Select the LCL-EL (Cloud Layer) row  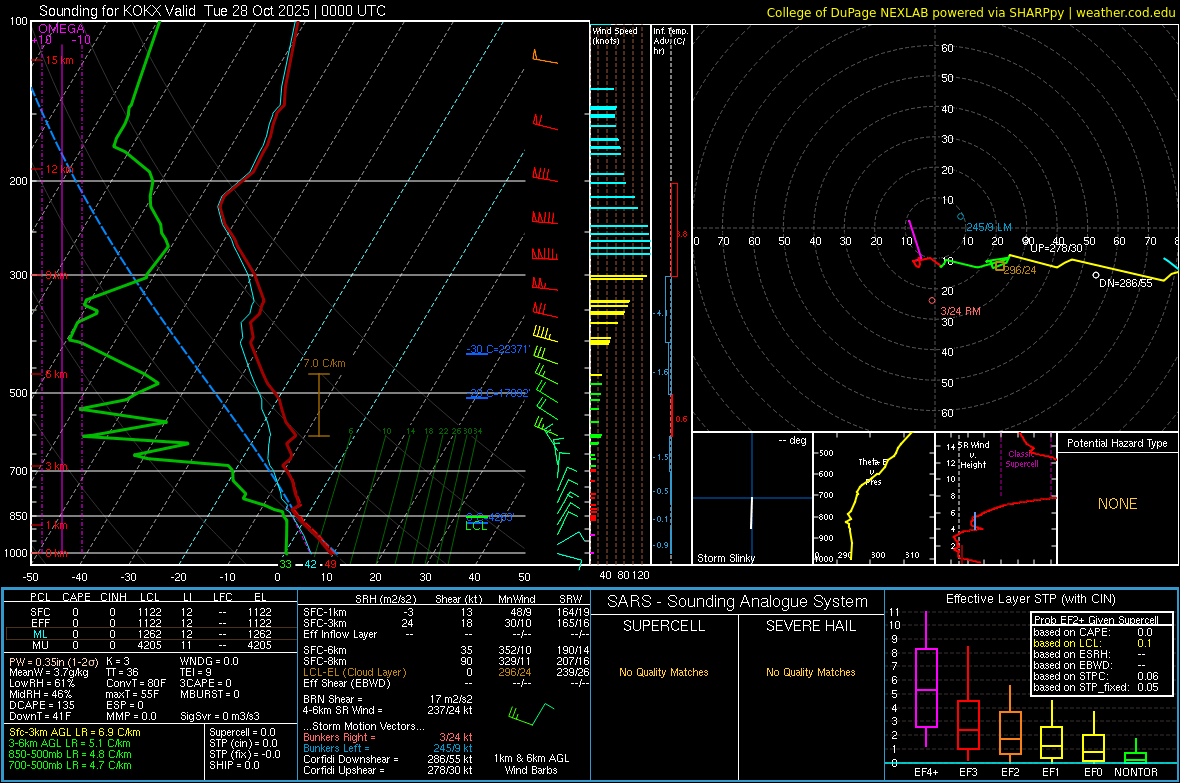(x=446, y=672)
